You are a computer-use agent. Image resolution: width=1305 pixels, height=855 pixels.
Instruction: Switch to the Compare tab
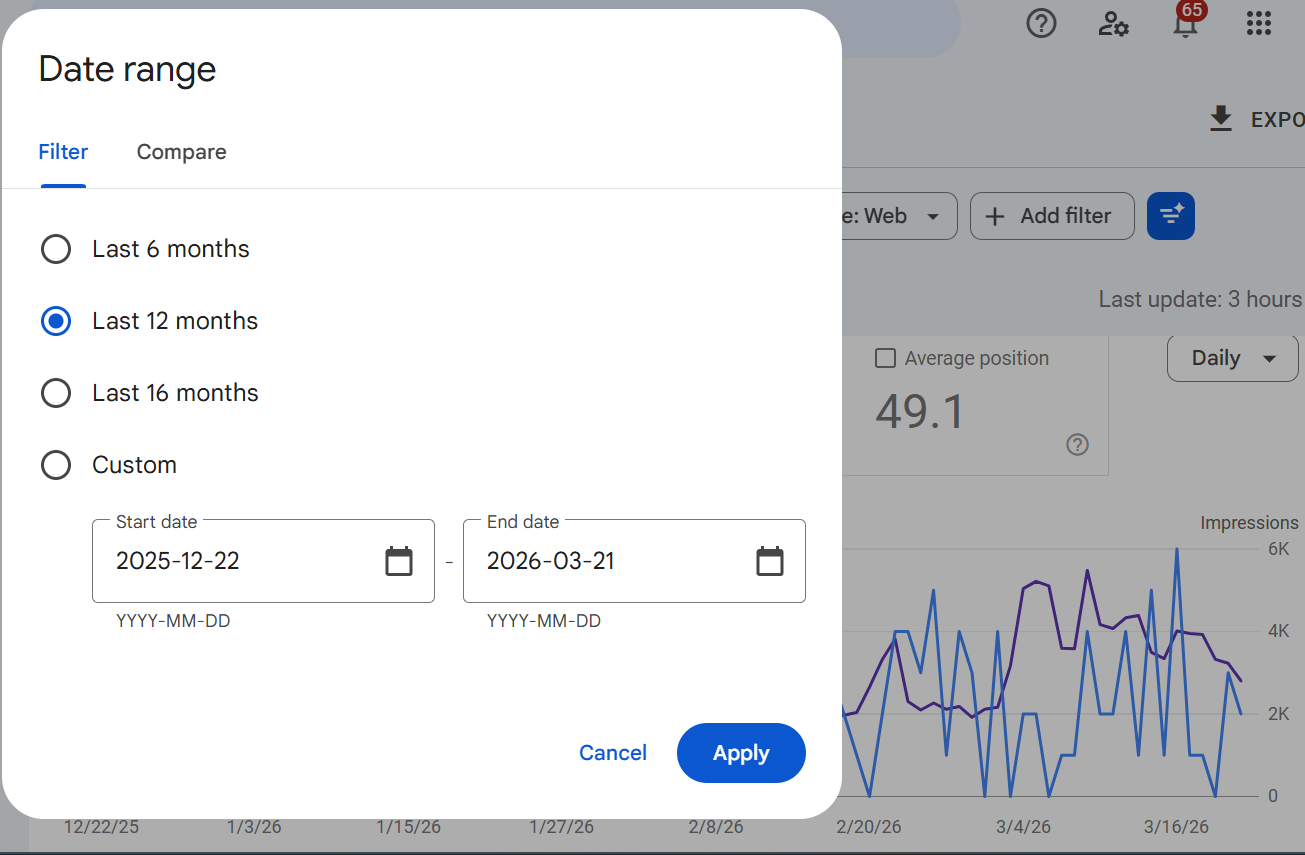(x=181, y=151)
